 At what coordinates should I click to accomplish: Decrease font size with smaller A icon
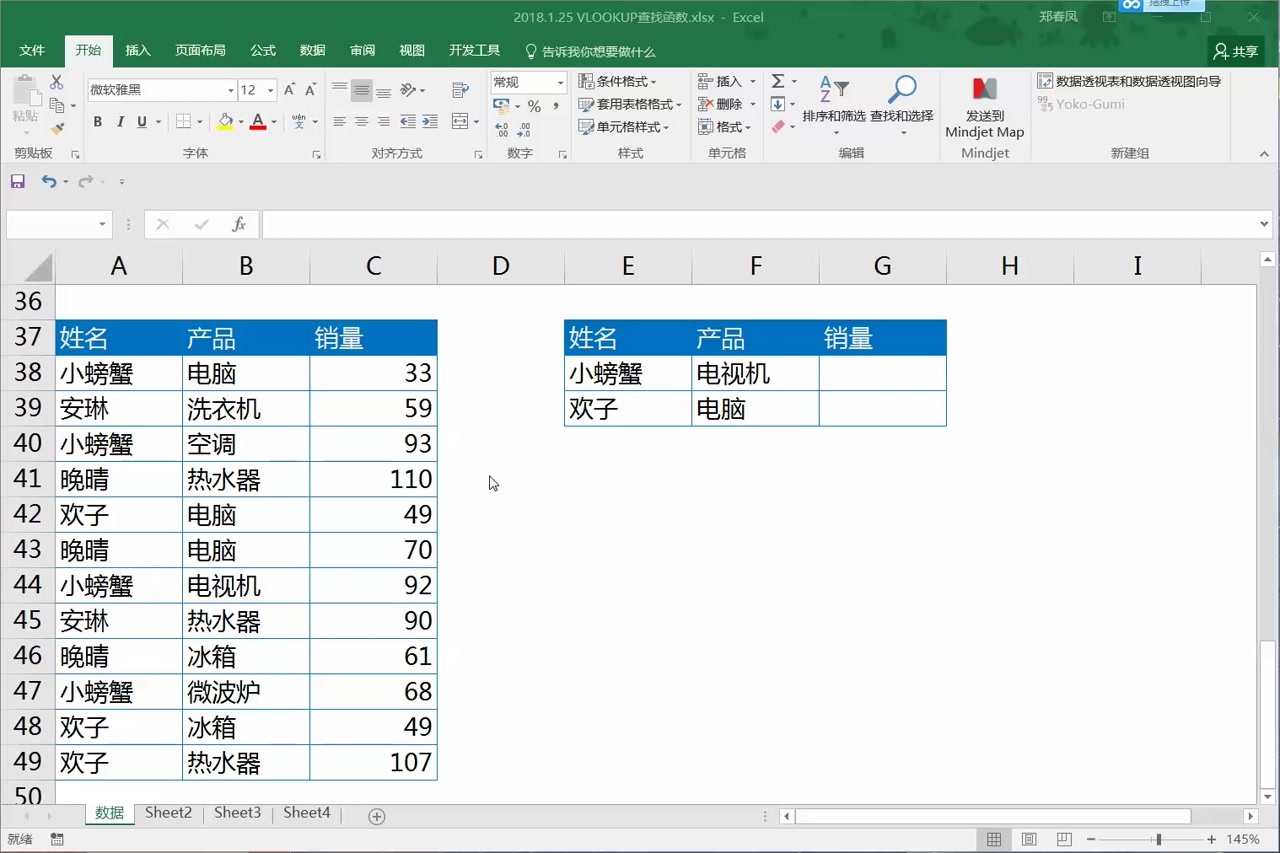pyautogui.click(x=311, y=90)
